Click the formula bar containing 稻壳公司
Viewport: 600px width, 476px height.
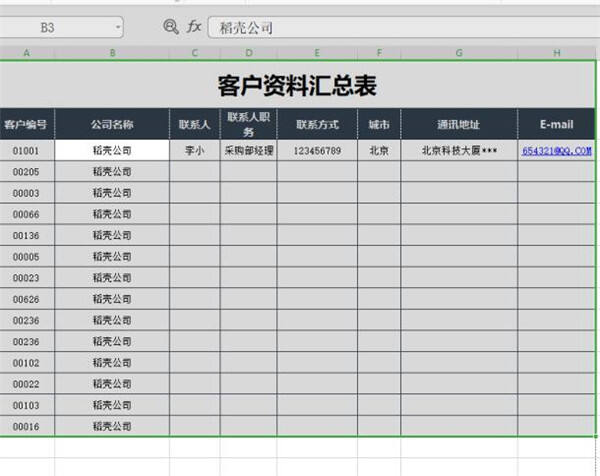point(404,28)
